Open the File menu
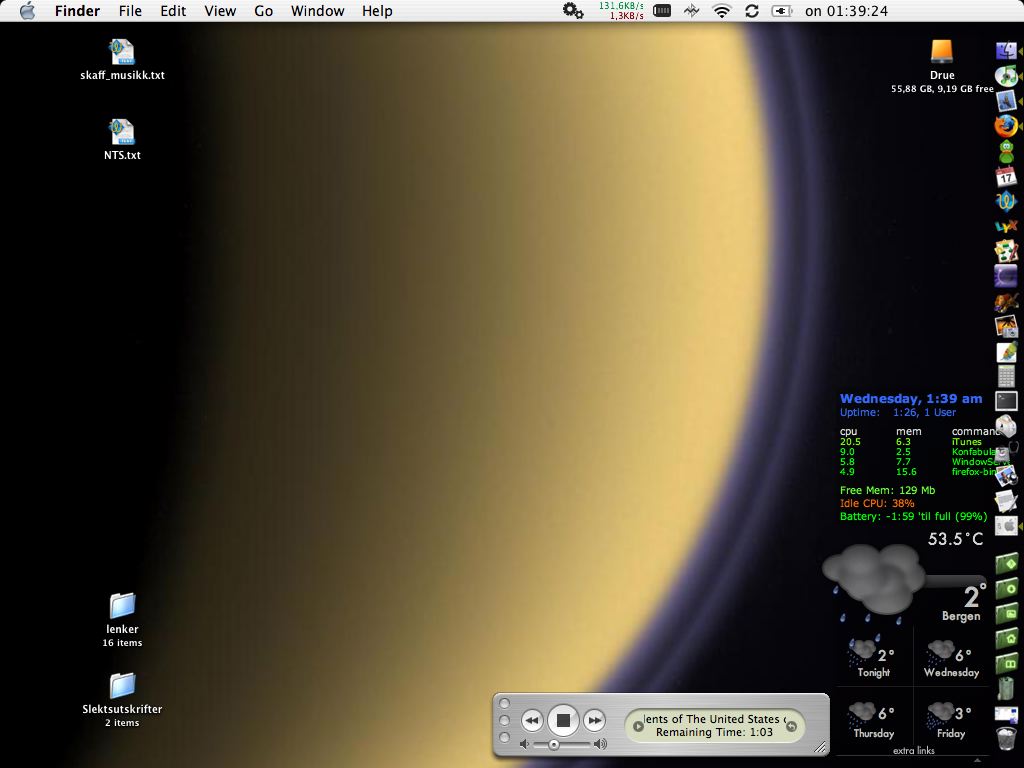 (x=130, y=11)
